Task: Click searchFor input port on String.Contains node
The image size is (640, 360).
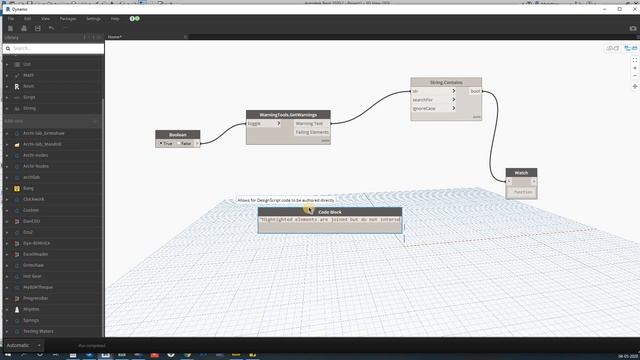Action: pos(433,100)
